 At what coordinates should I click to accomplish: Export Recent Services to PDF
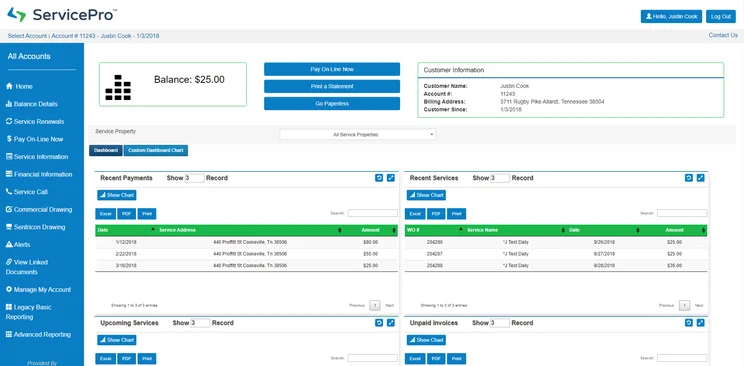(x=436, y=214)
